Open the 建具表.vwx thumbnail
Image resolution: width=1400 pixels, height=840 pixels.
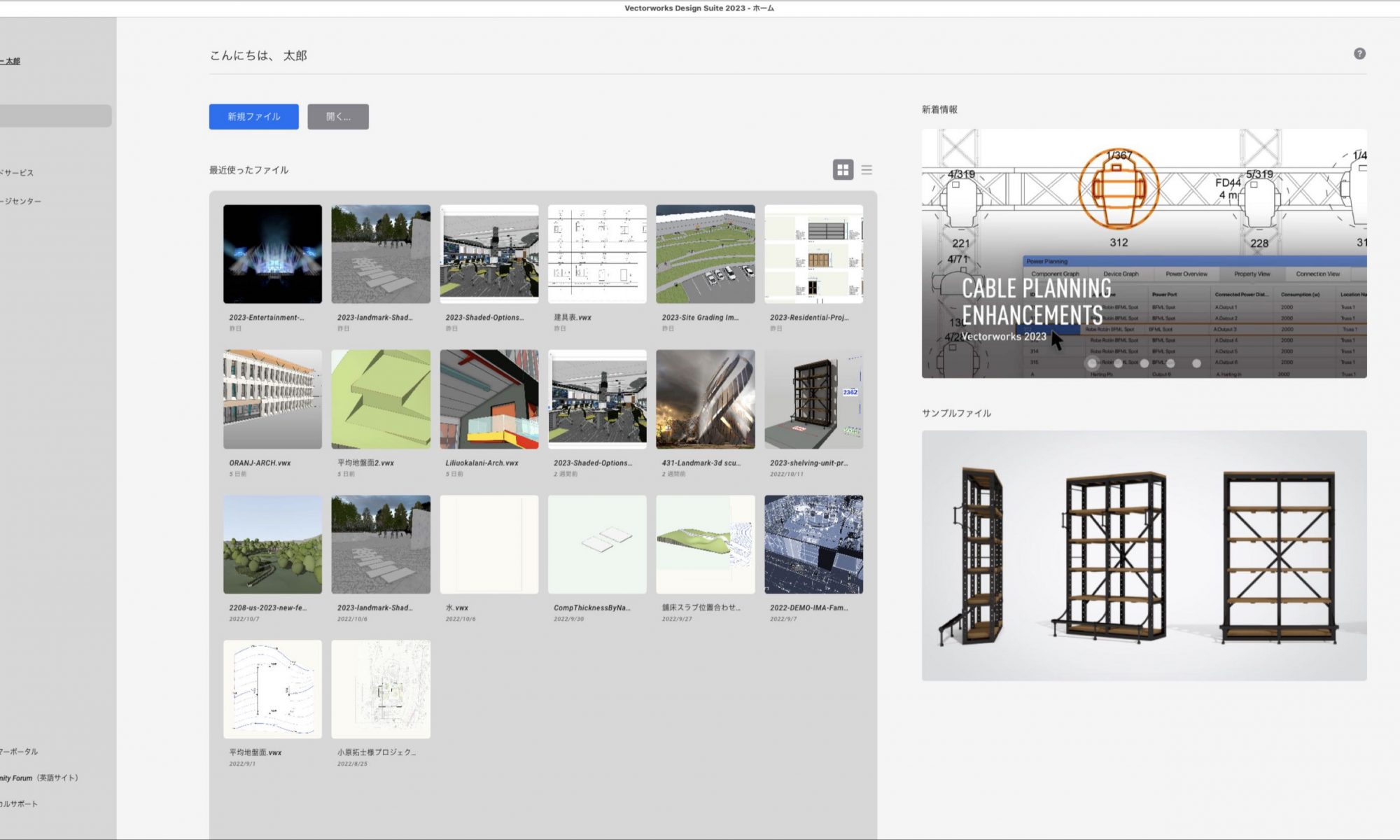click(597, 253)
